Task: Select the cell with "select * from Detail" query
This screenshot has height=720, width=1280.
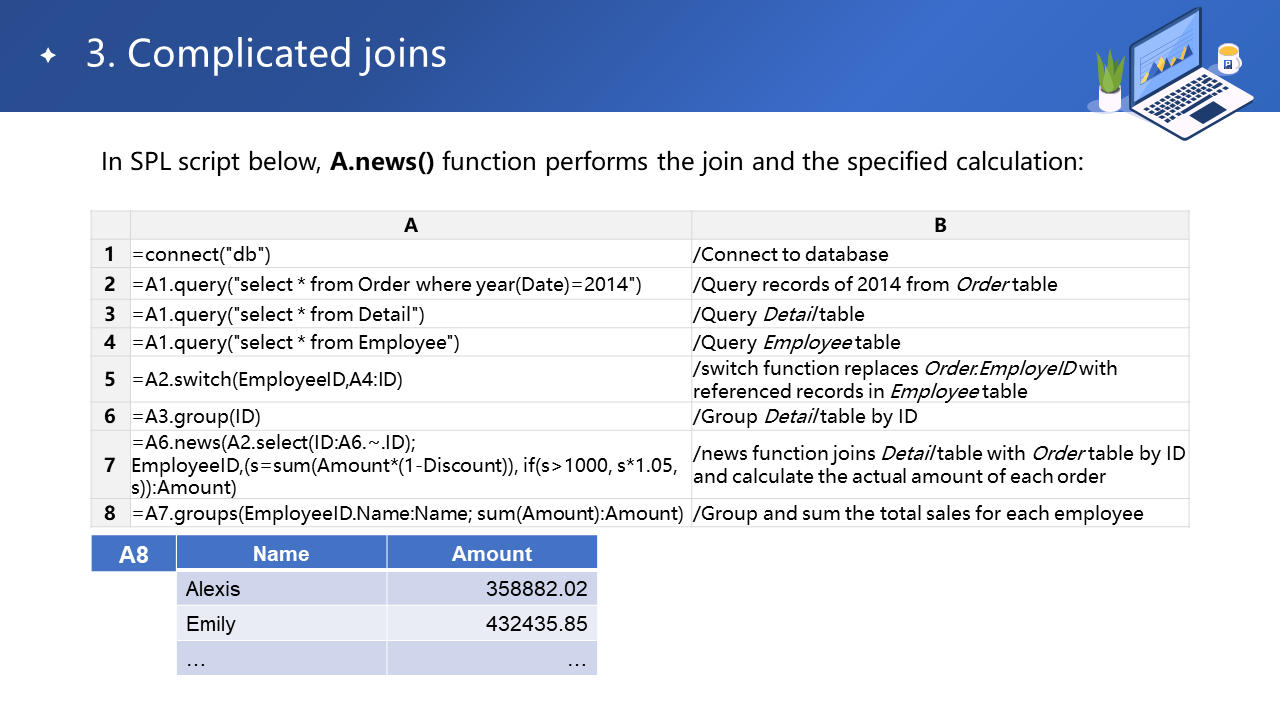Action: (x=410, y=314)
